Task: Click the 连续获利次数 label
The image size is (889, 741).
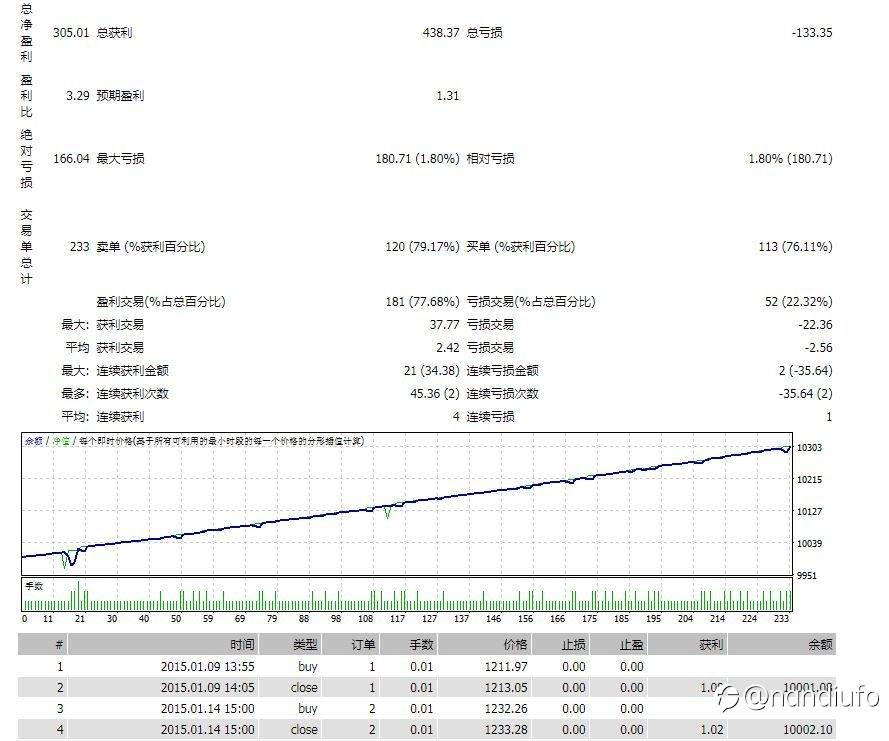Action: point(133,393)
